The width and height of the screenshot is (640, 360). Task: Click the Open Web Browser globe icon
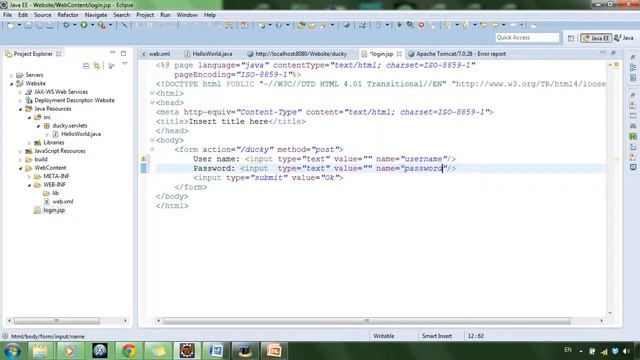[x=346, y=25]
